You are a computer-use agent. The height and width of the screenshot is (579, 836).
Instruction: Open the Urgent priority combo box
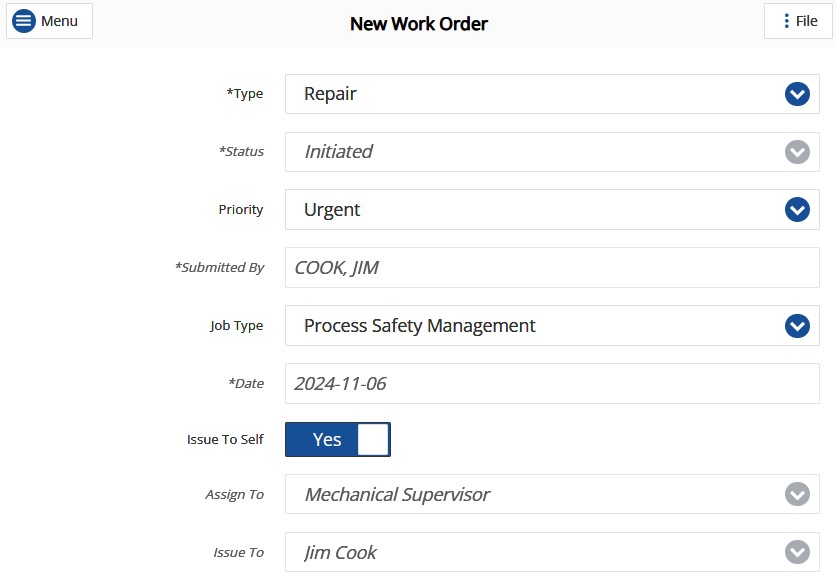tap(552, 210)
